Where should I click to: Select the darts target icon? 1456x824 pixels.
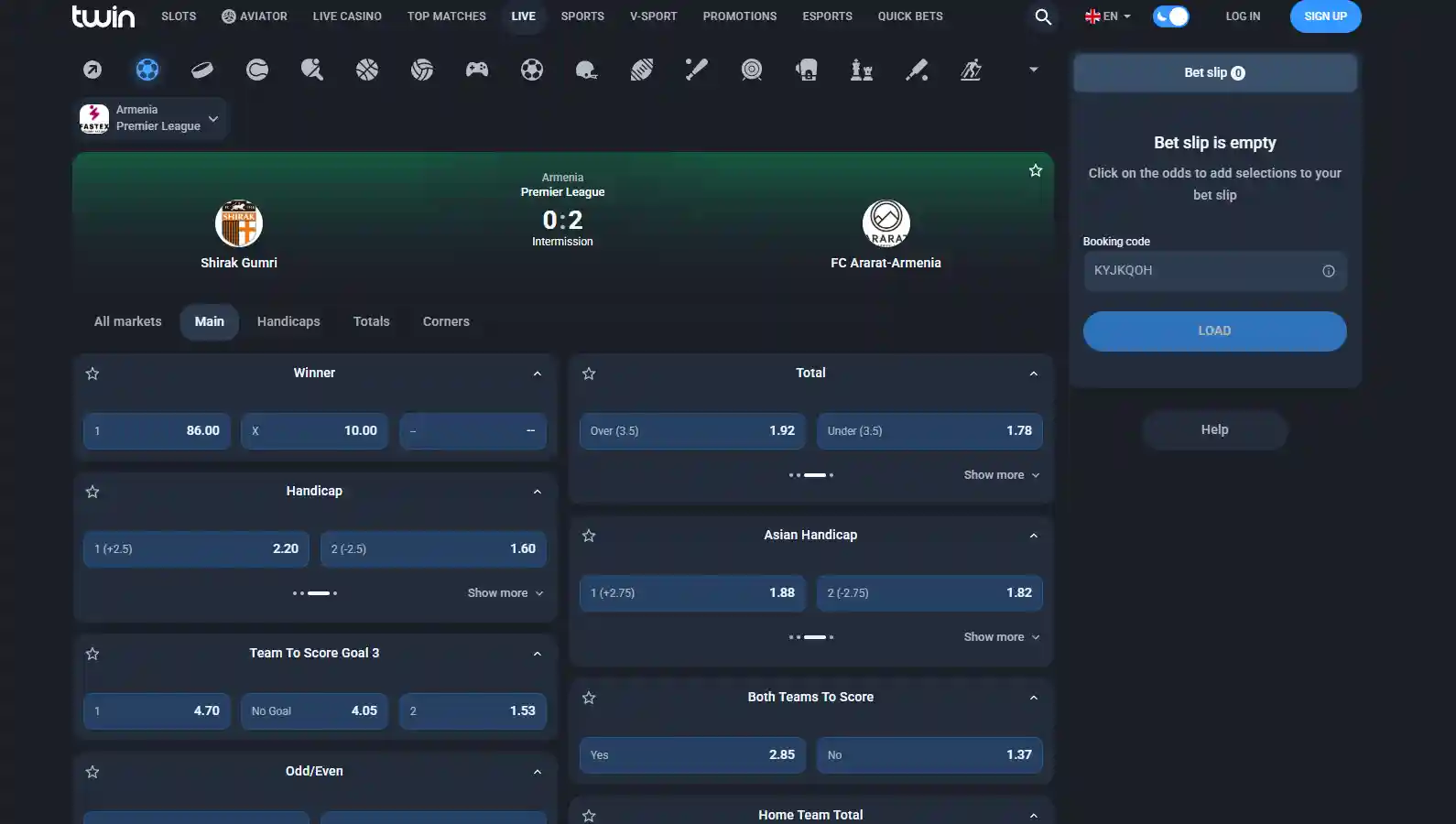point(752,70)
